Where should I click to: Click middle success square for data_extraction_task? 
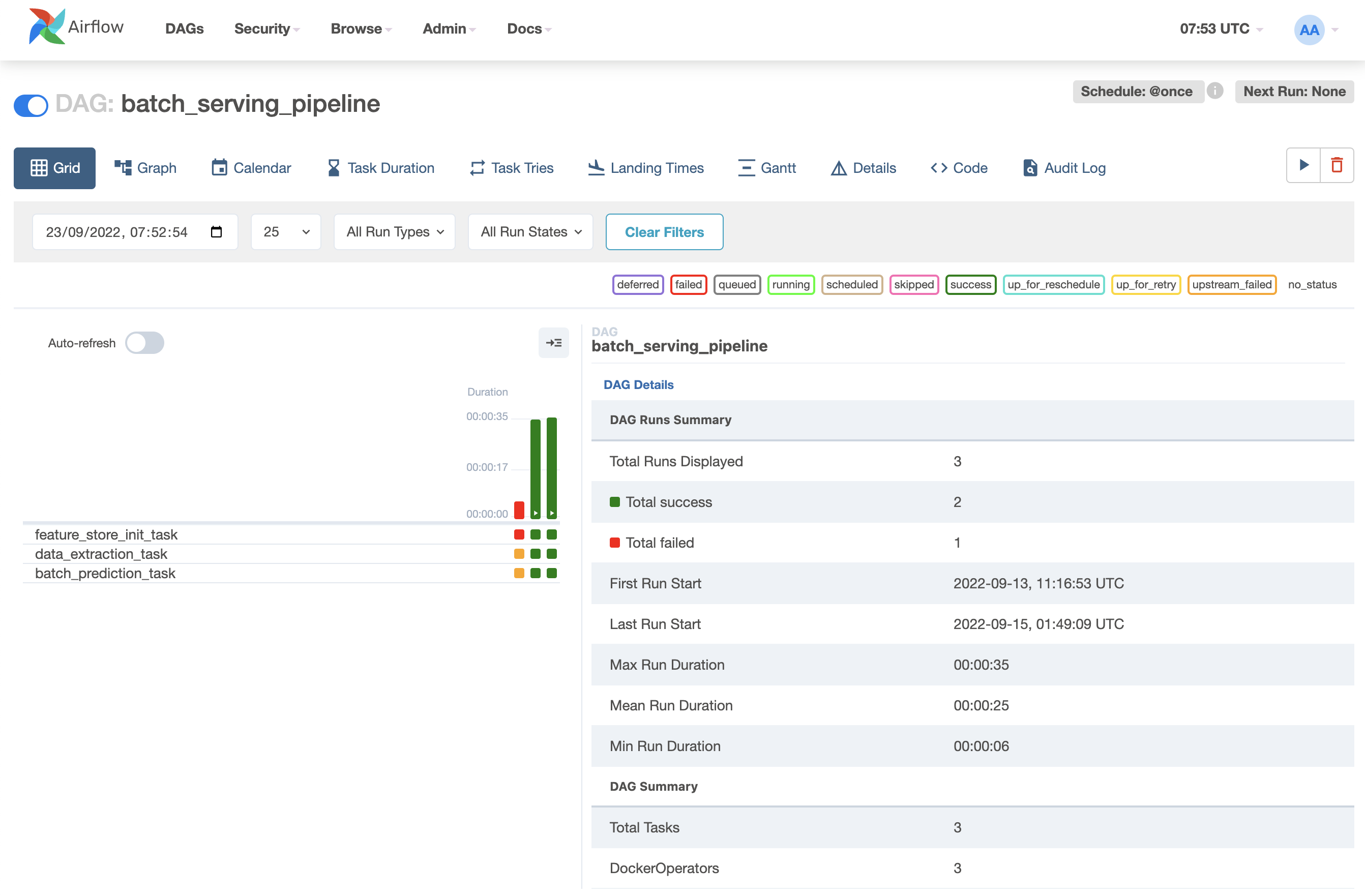point(536,554)
